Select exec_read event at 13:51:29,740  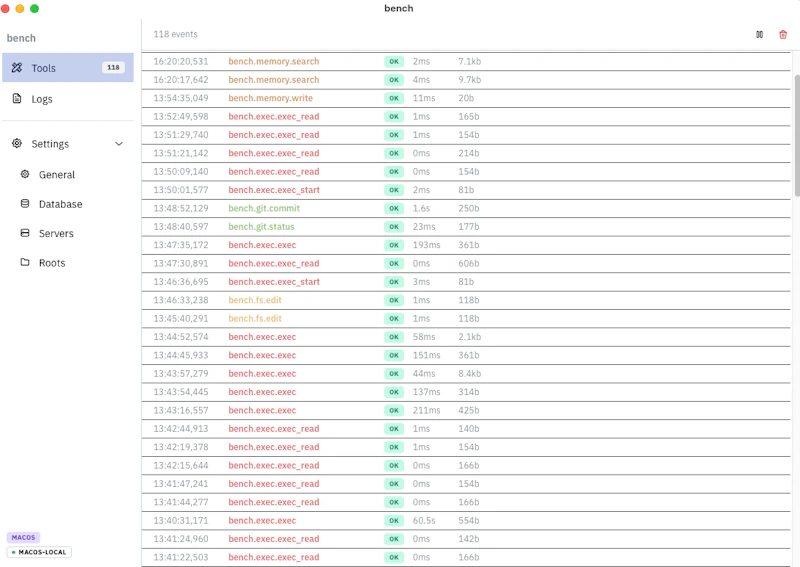(x=466, y=135)
